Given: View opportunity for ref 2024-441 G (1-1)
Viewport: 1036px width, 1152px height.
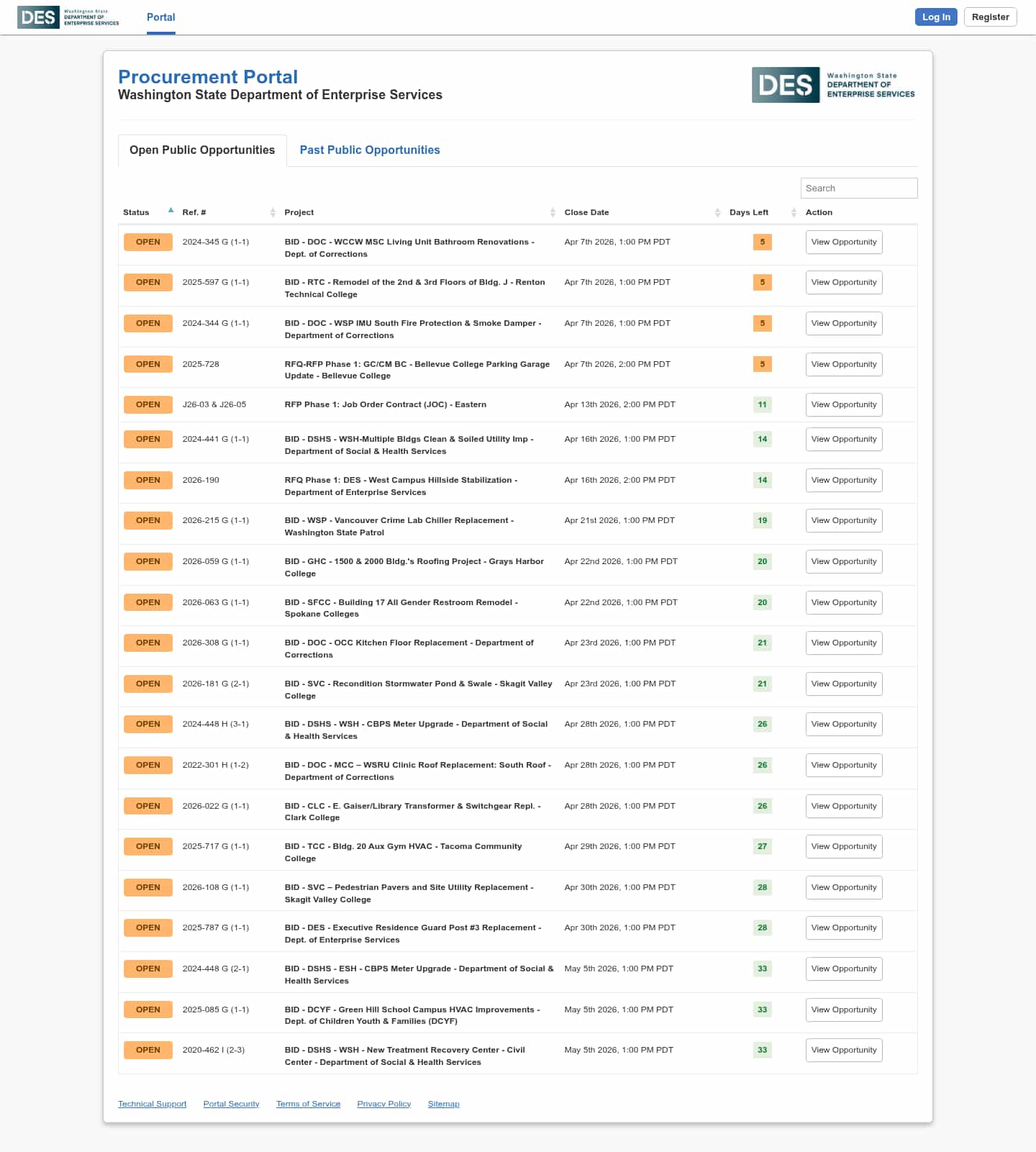Looking at the screenshot, I should [844, 439].
